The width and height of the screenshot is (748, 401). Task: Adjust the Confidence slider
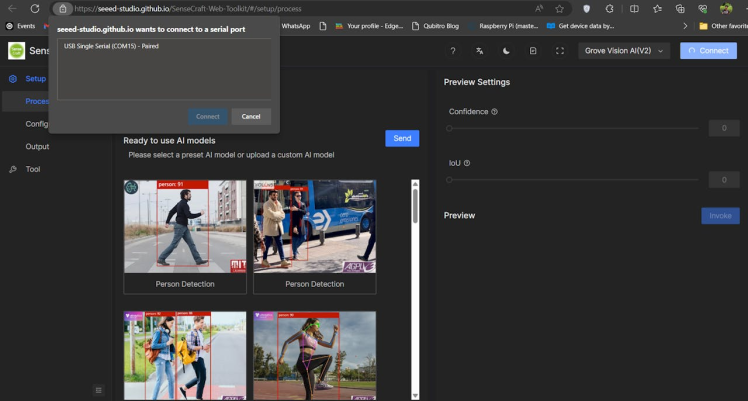[449, 128]
